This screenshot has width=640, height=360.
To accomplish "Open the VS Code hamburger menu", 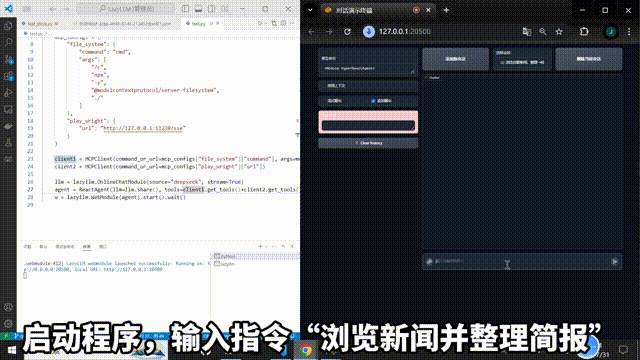I will 27,9.
